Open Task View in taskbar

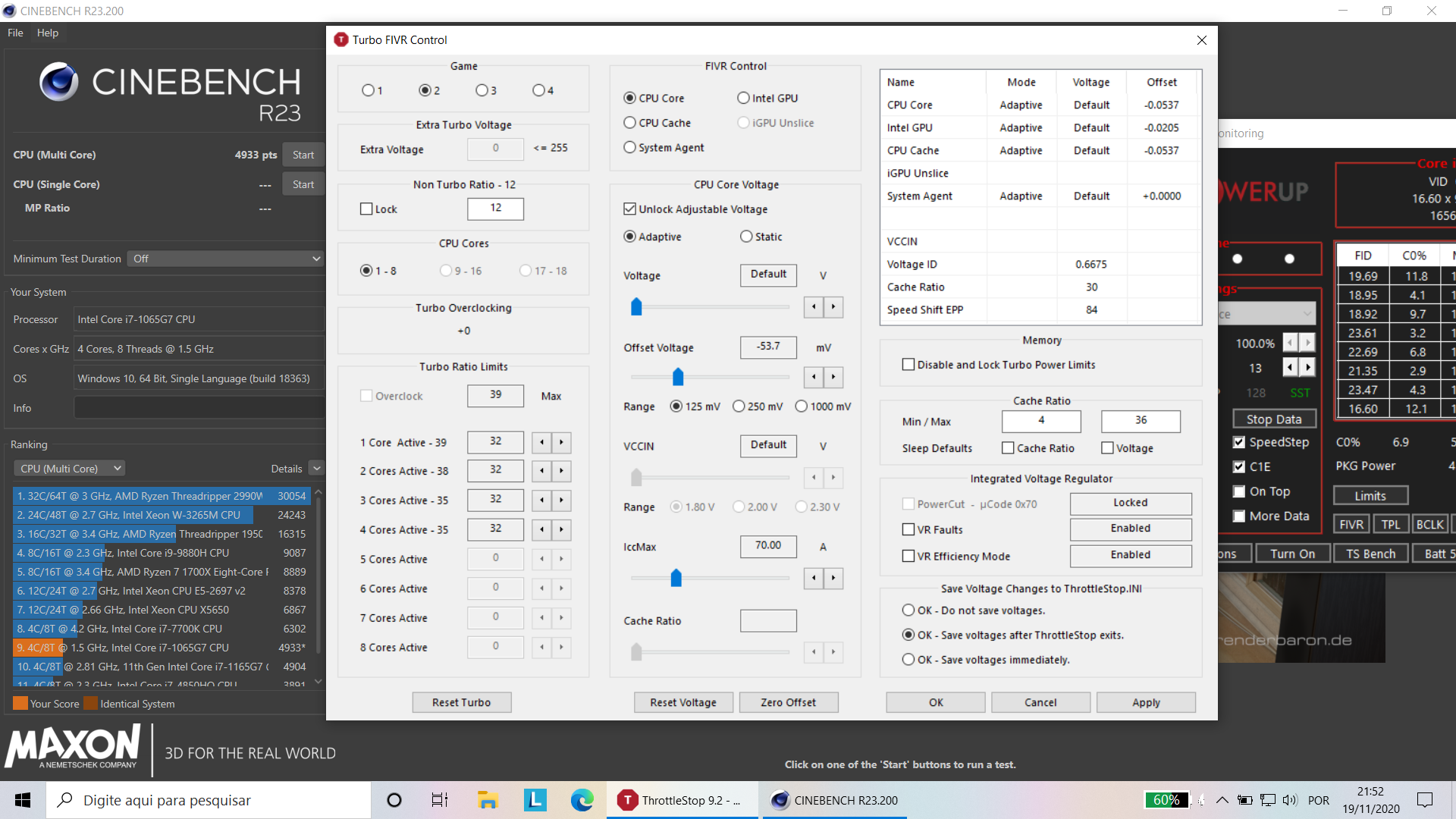coord(440,800)
